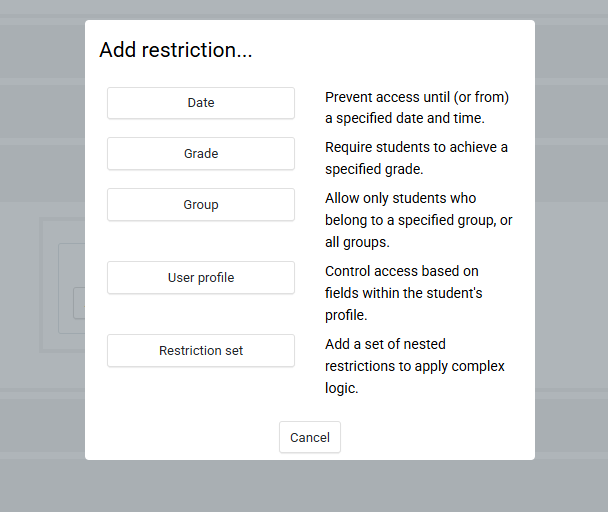The height and width of the screenshot is (512, 608).
Task: Cancel the Add restriction dialog
Action: coord(310,438)
